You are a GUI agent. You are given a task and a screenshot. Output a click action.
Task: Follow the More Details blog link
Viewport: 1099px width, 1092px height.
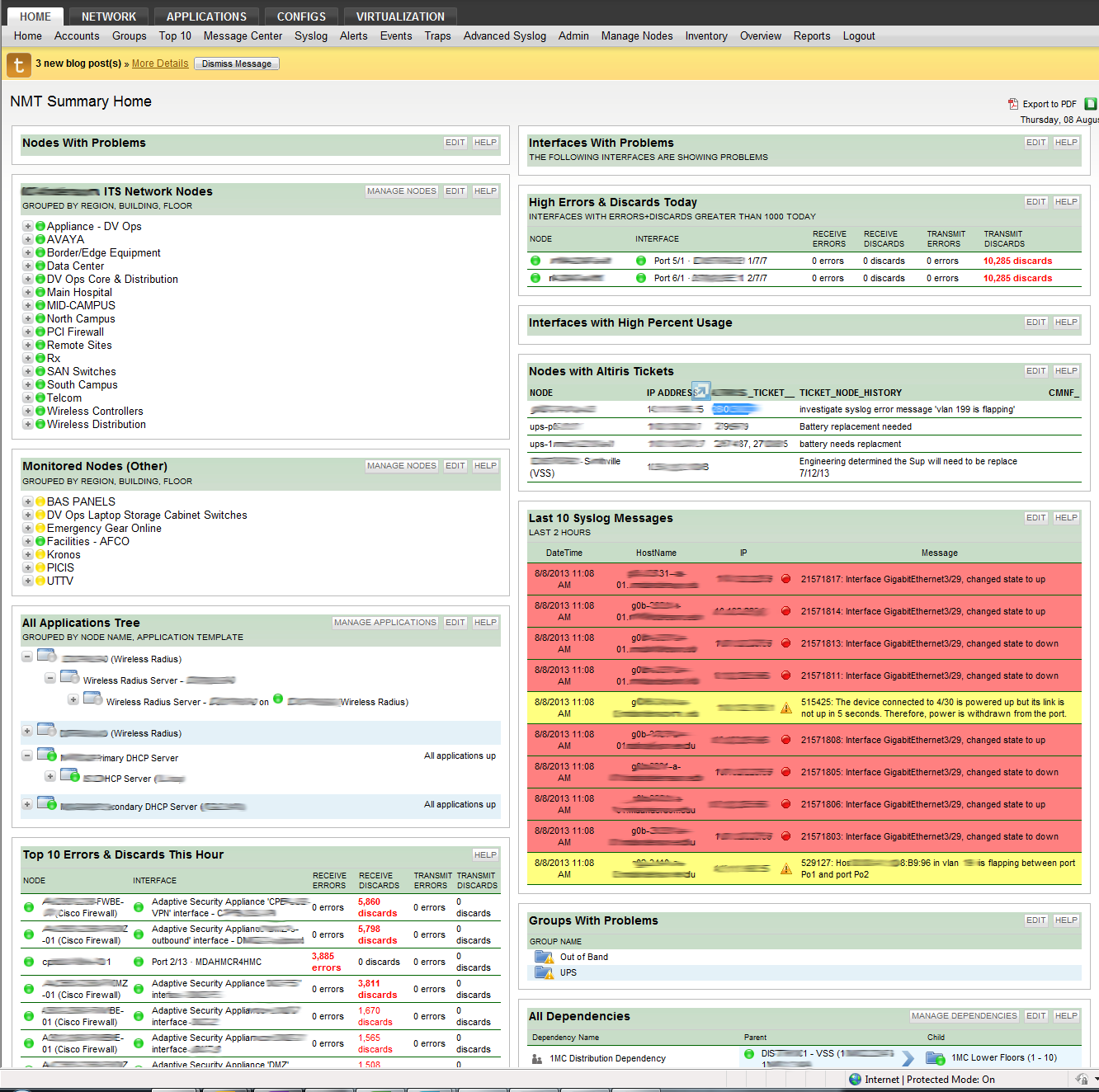(x=160, y=64)
